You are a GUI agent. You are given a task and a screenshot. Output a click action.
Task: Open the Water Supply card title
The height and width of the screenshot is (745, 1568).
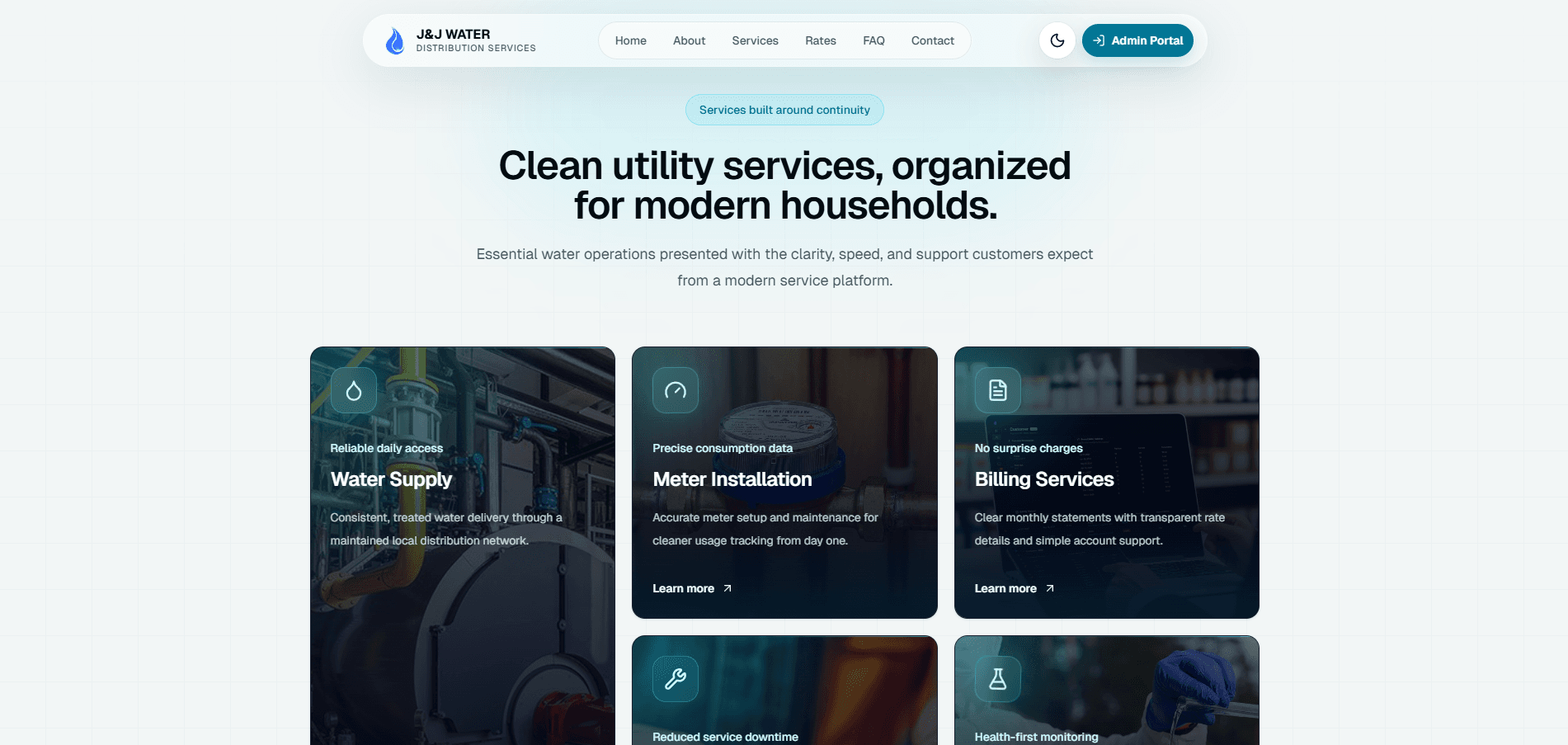click(x=391, y=479)
